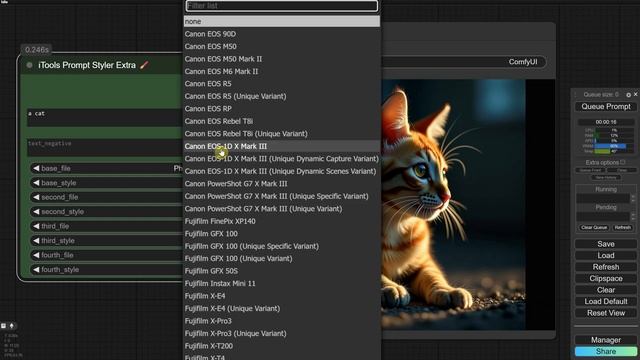Click Load Default button
Viewport: 640px width, 360px height.
tap(606, 301)
